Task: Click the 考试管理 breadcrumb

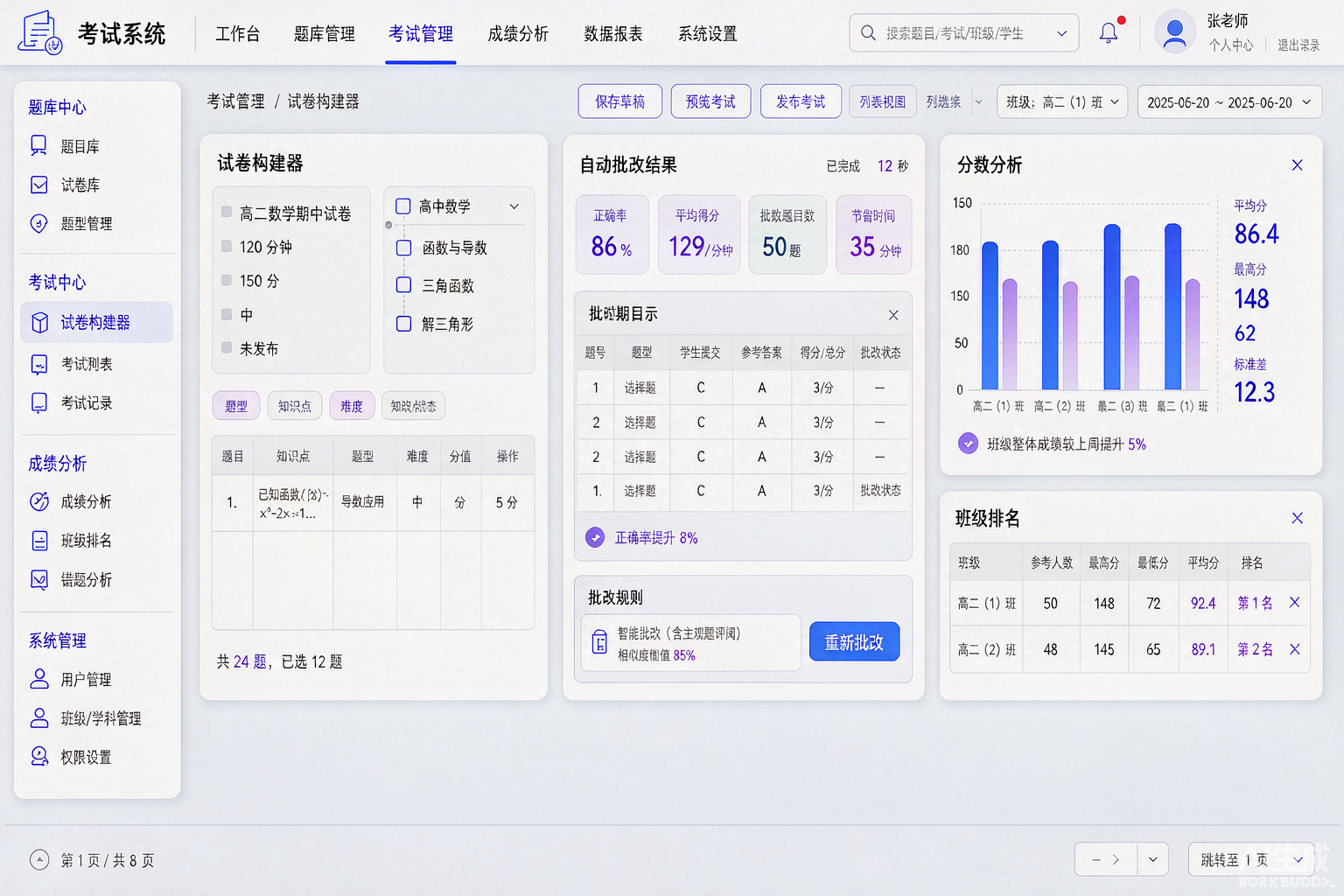Action: click(x=235, y=101)
